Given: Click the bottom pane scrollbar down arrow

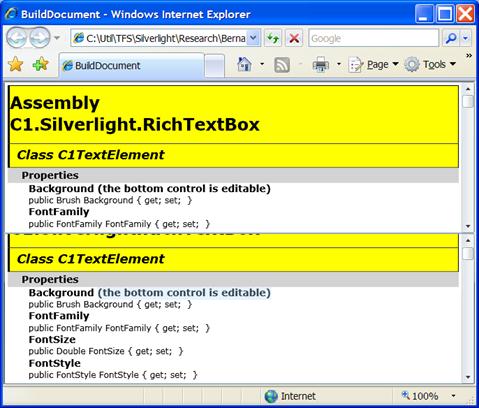Looking at the screenshot, I should click(468, 377).
